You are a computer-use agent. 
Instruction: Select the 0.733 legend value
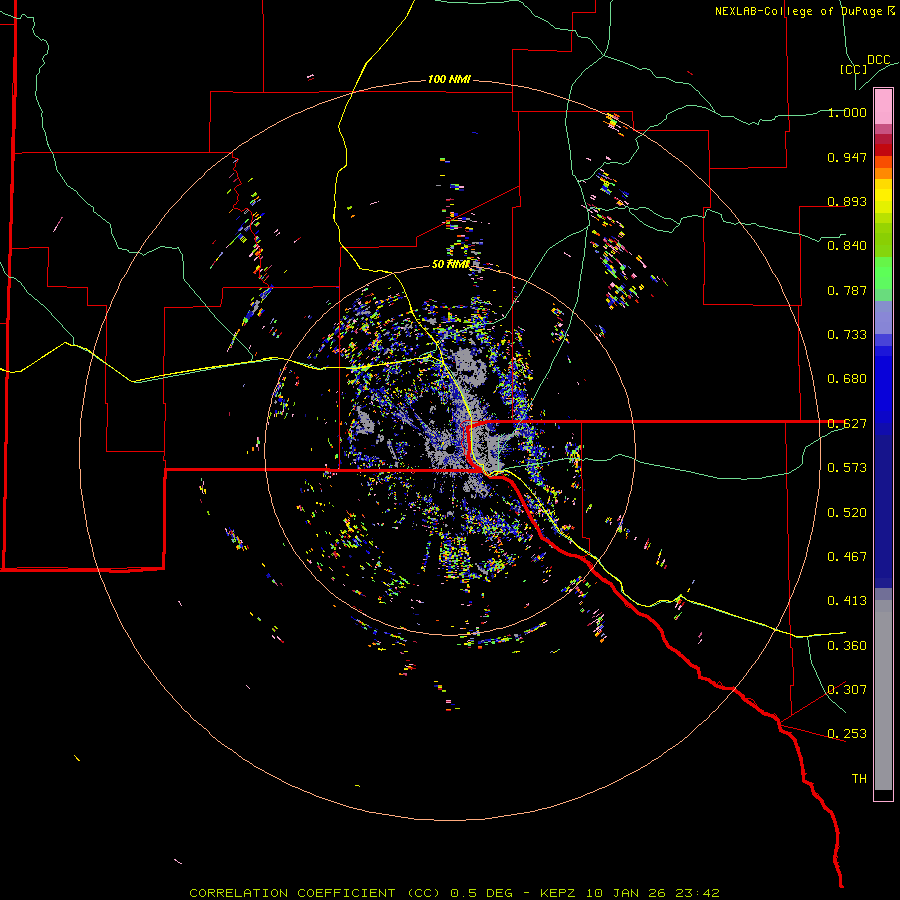[847, 335]
